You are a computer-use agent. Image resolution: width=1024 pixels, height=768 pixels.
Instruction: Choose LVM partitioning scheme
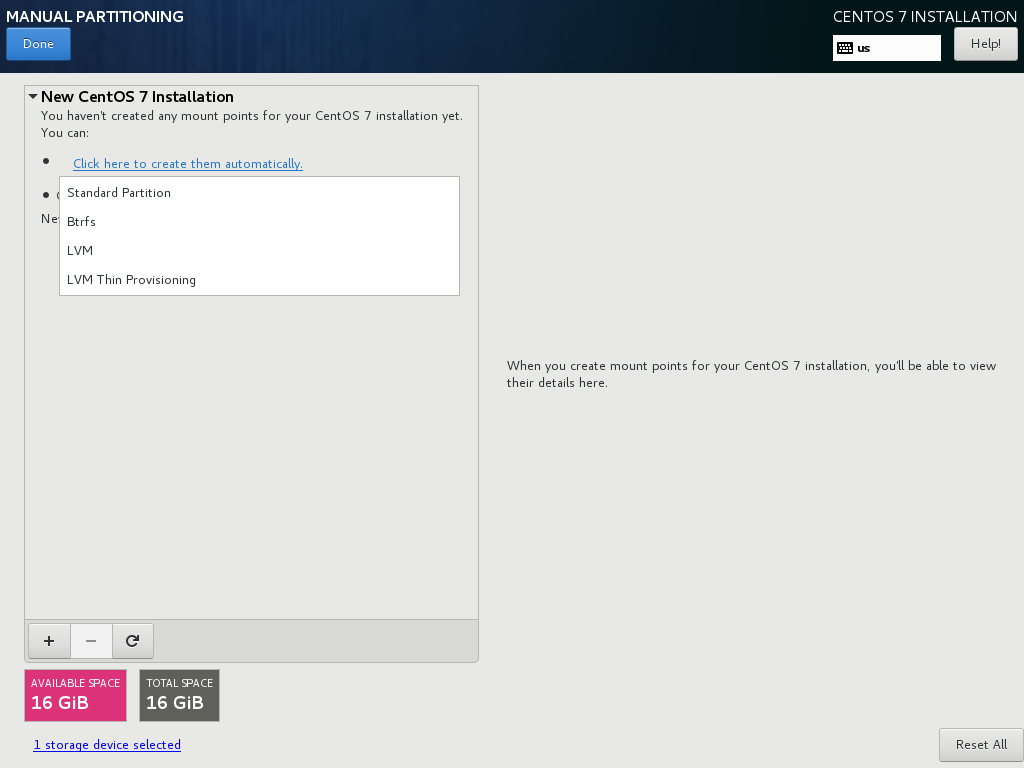259,251
